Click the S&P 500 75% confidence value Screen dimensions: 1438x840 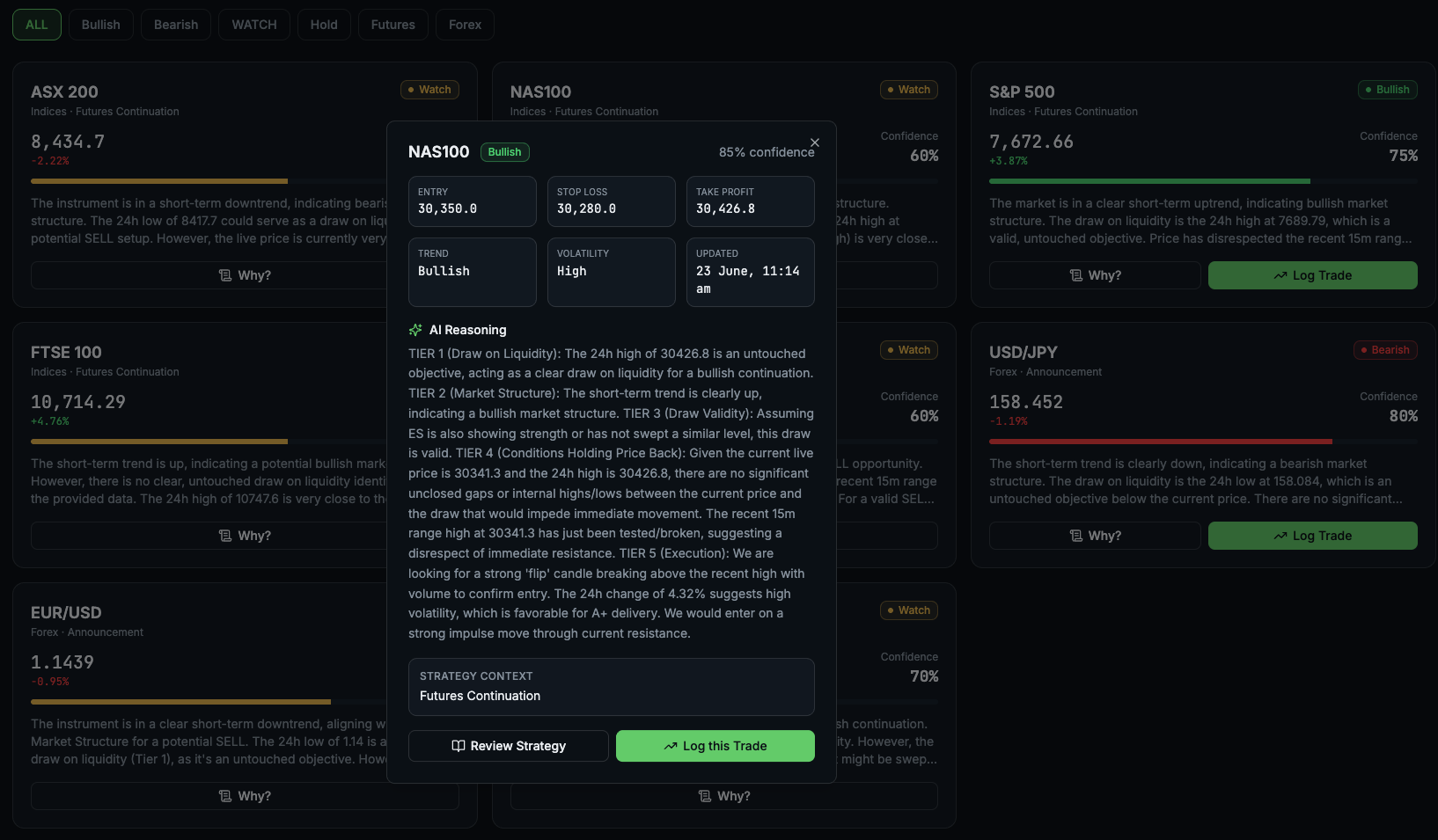click(1403, 156)
